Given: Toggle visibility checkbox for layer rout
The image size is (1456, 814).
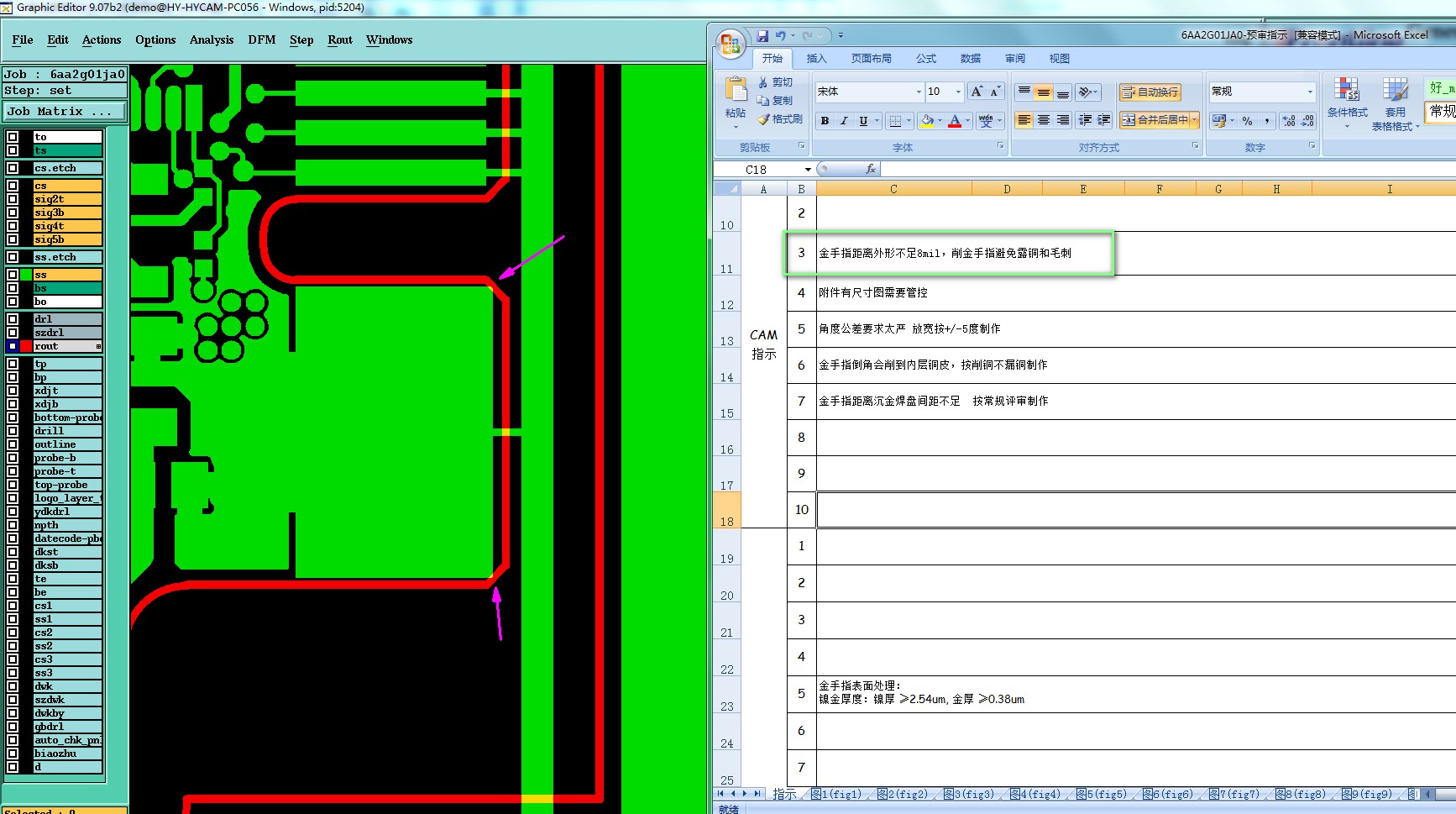Looking at the screenshot, I should 13,346.
